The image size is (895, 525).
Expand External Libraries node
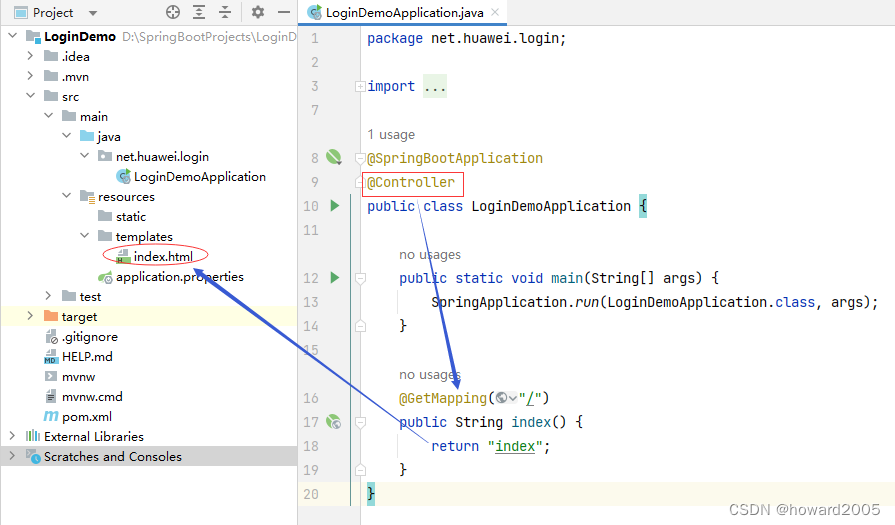pos(13,436)
